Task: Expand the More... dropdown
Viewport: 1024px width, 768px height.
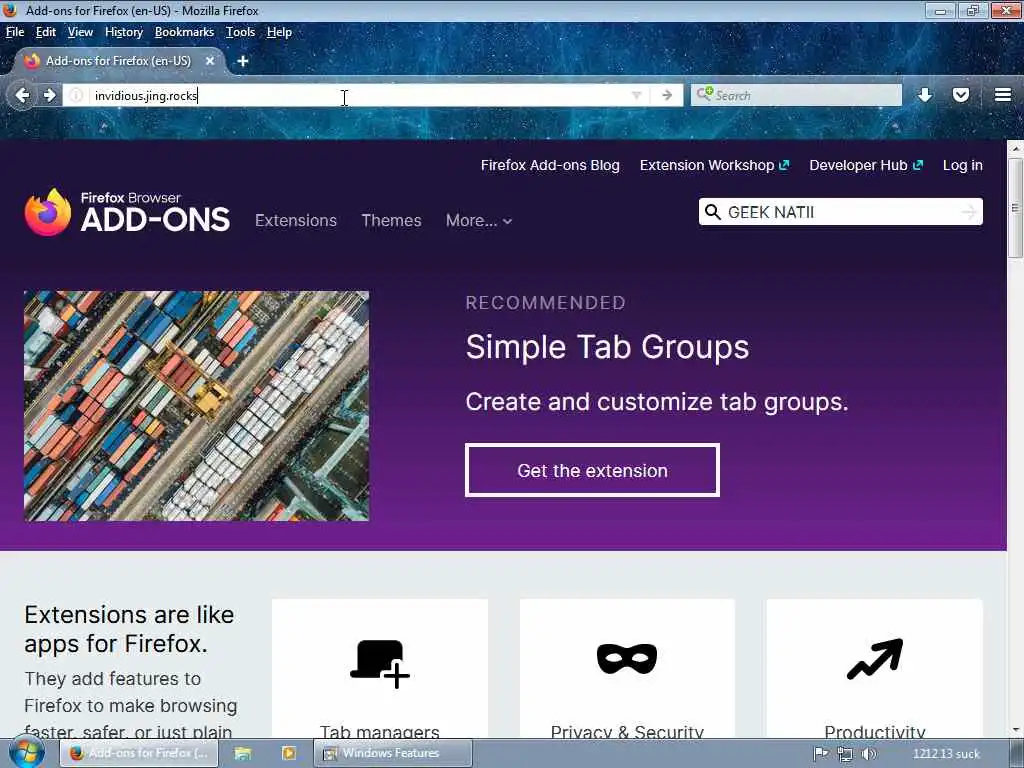Action: pyautogui.click(x=479, y=221)
